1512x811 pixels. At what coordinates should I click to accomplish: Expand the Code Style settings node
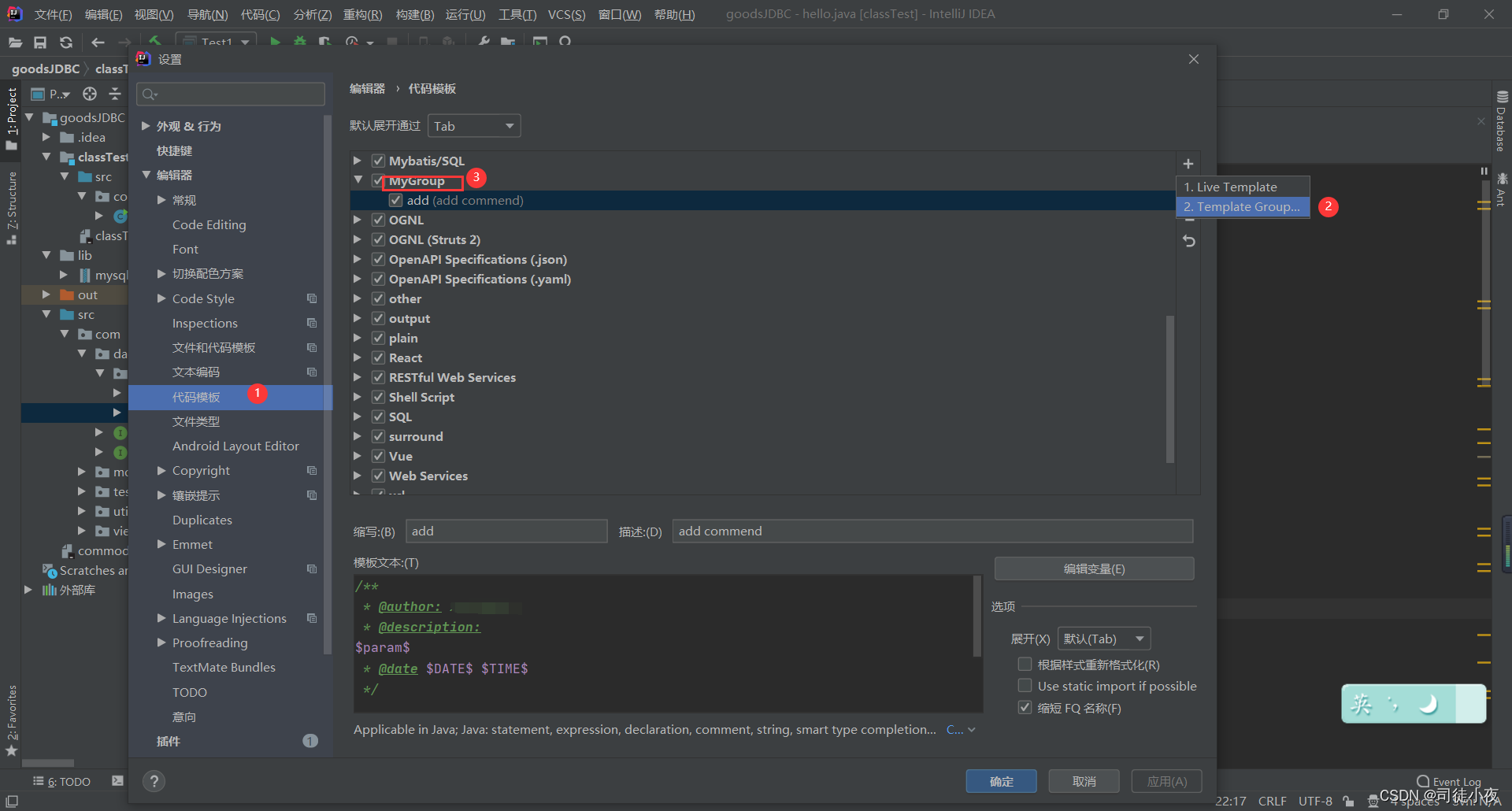pyautogui.click(x=161, y=298)
